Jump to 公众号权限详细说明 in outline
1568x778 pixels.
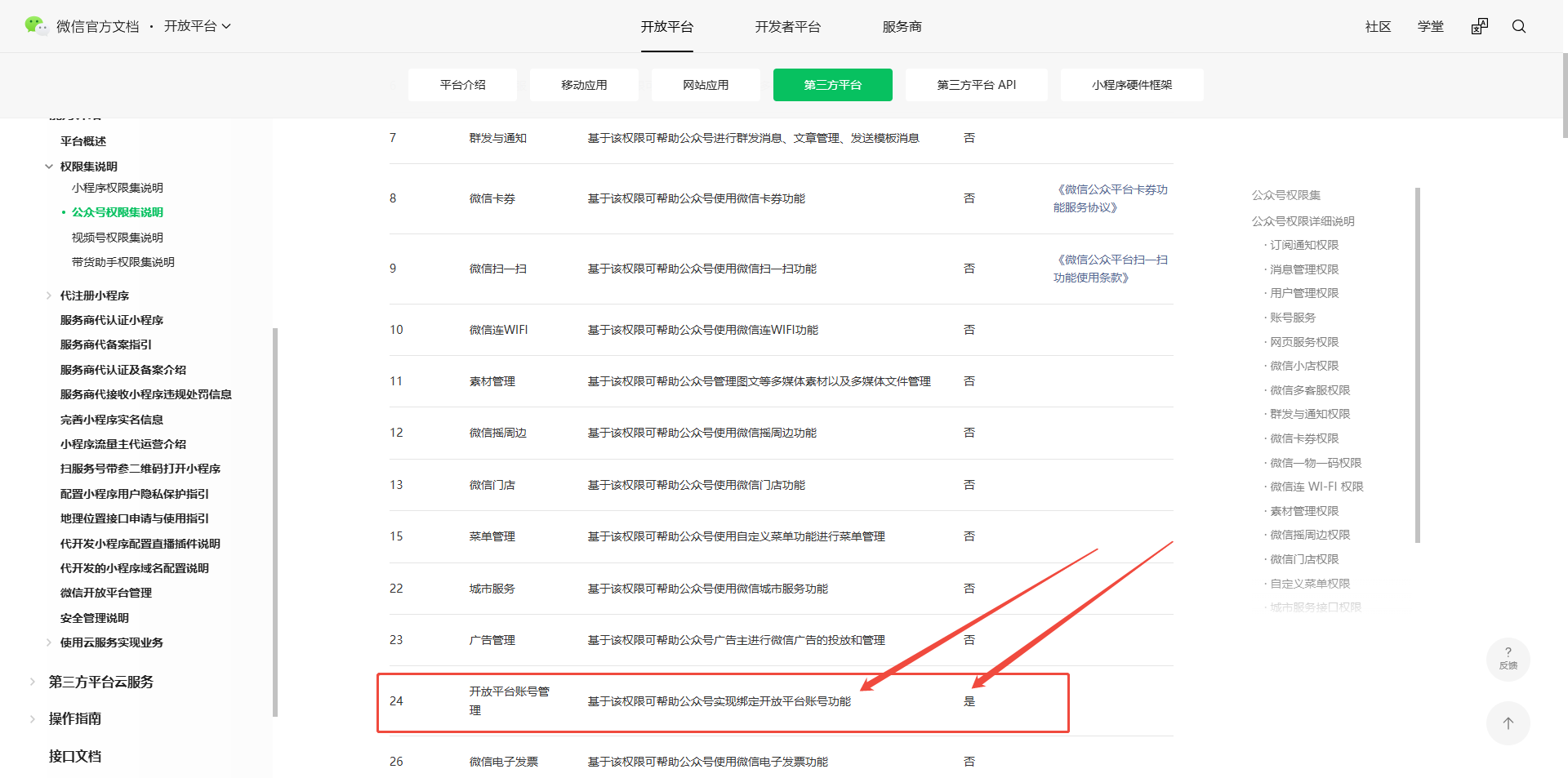[x=1303, y=221]
